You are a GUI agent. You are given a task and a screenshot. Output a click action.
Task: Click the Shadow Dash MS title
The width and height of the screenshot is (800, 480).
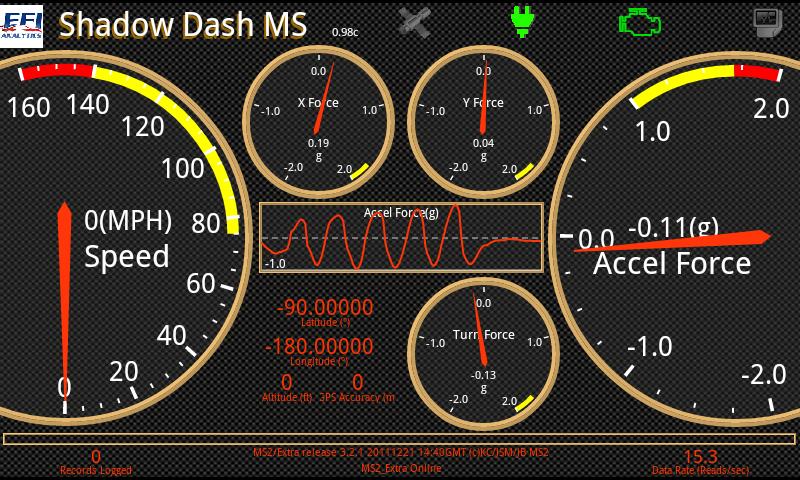(x=183, y=24)
